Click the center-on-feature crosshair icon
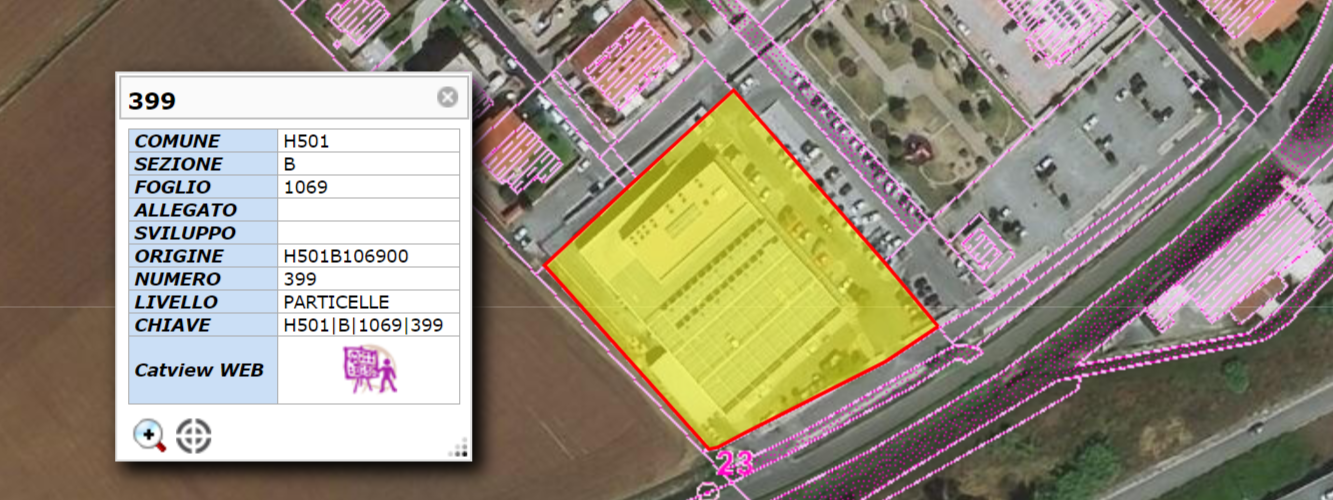Image resolution: width=1333 pixels, height=500 pixels. [194, 436]
